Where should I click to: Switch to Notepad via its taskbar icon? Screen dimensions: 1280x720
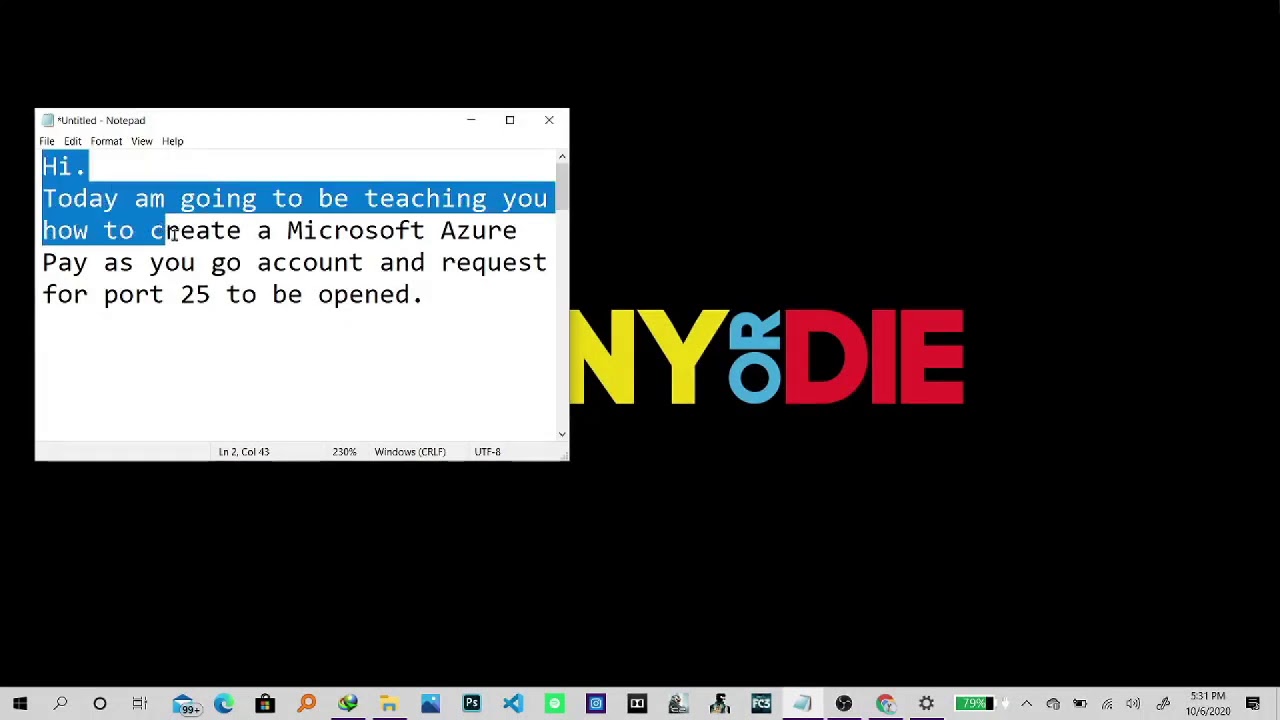(x=802, y=704)
